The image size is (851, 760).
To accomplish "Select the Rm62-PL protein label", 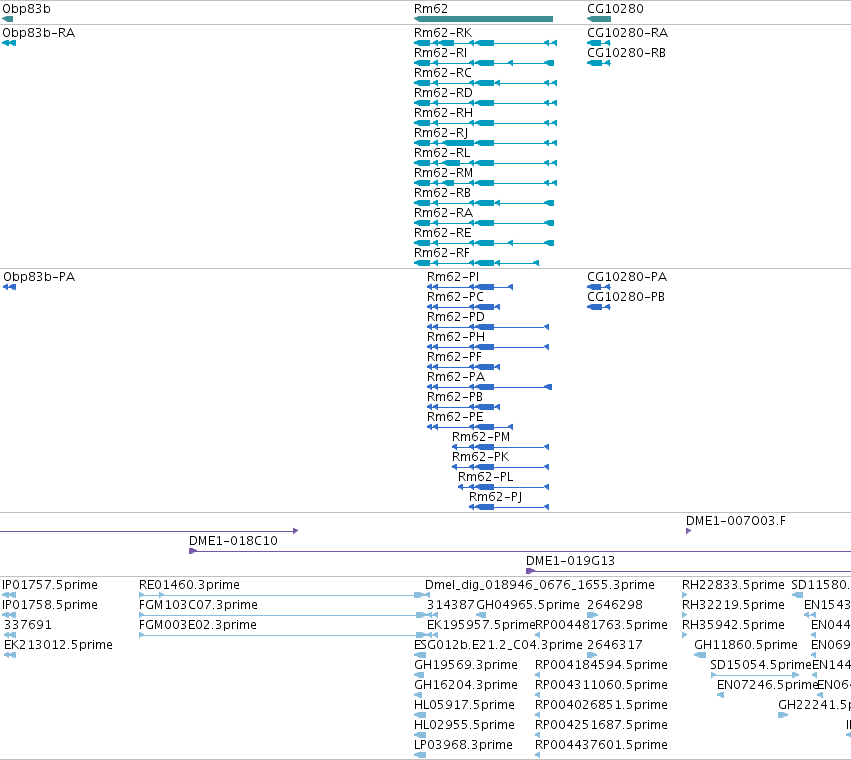I will tap(485, 477).
